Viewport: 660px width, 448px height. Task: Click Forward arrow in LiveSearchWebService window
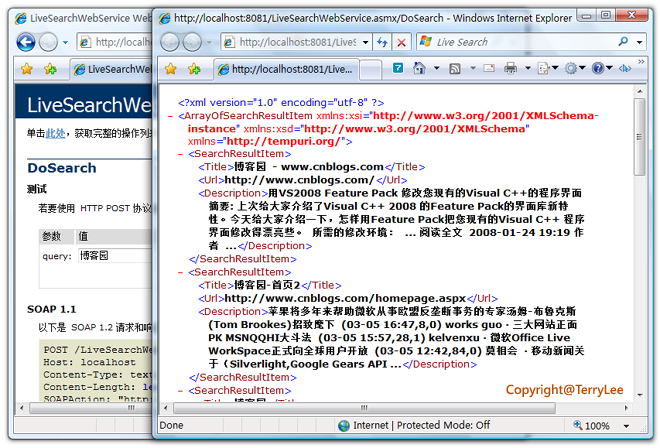pos(48,42)
